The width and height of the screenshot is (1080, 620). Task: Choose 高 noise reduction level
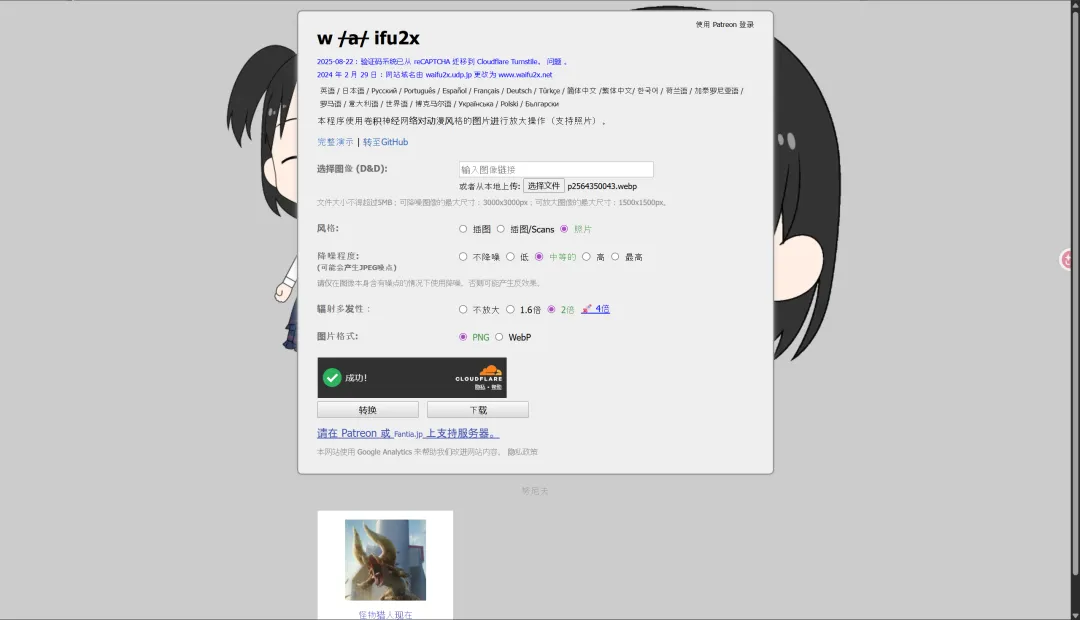pos(586,256)
